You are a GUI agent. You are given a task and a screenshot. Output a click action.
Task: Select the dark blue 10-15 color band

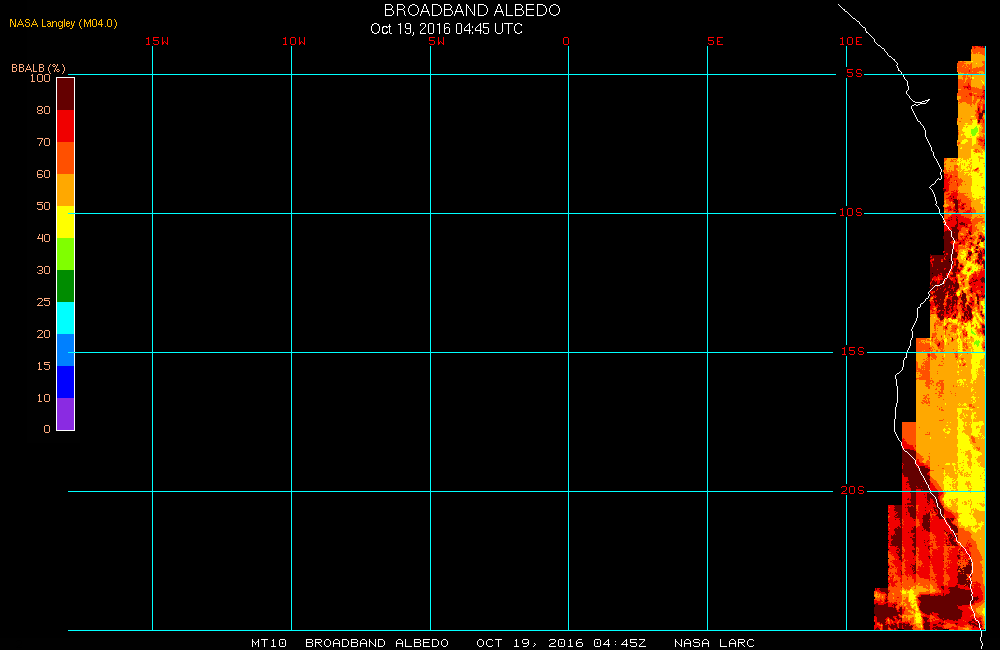[x=66, y=381]
